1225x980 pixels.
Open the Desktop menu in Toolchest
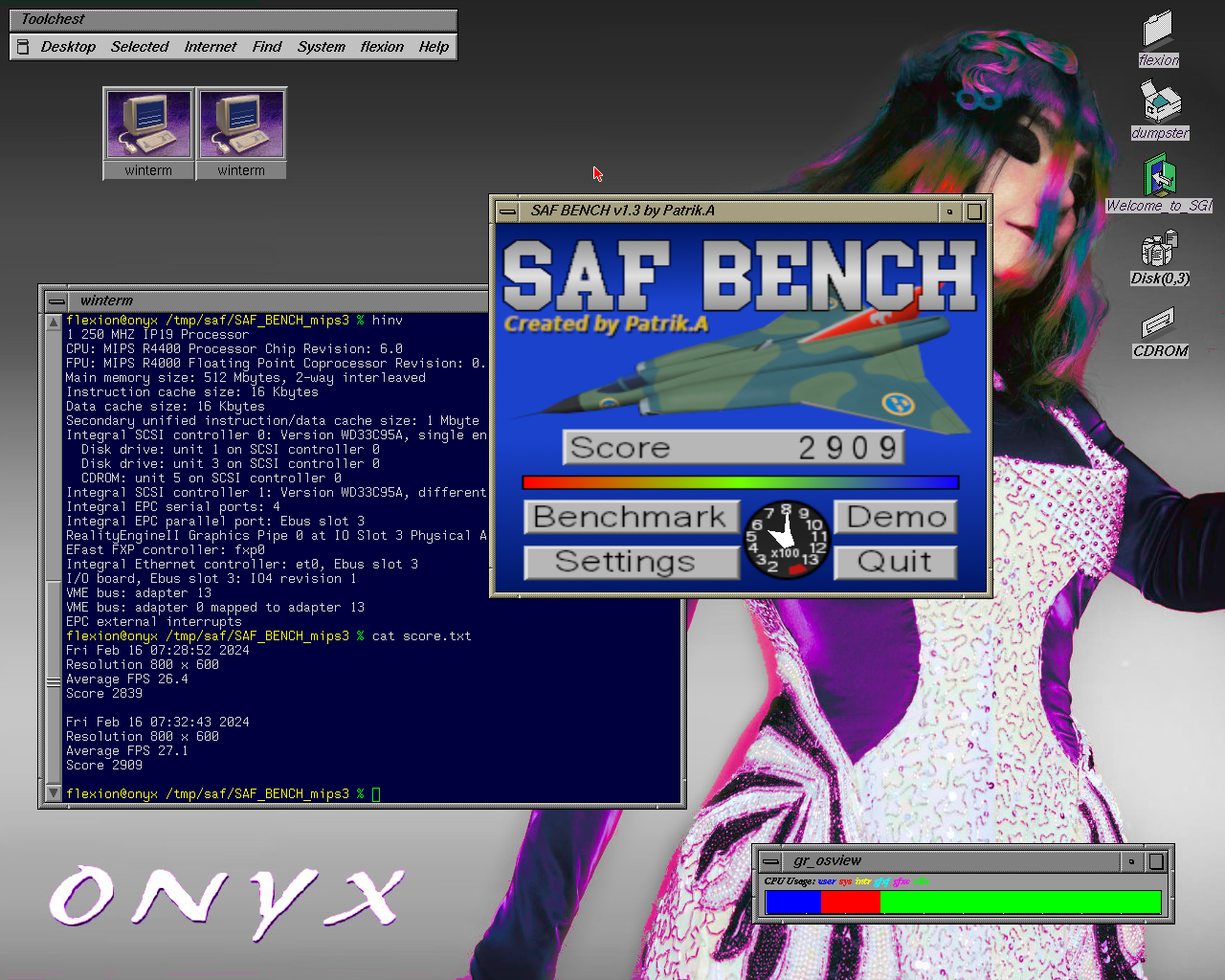click(x=68, y=47)
